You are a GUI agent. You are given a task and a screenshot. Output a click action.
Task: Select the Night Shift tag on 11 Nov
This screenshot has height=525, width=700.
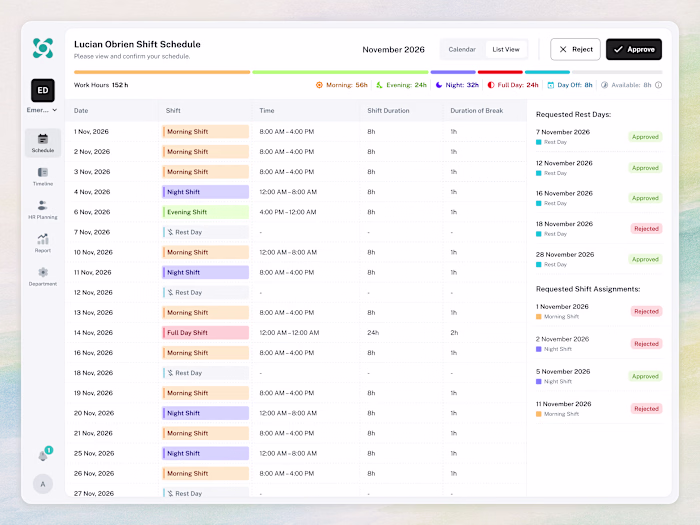(205, 272)
